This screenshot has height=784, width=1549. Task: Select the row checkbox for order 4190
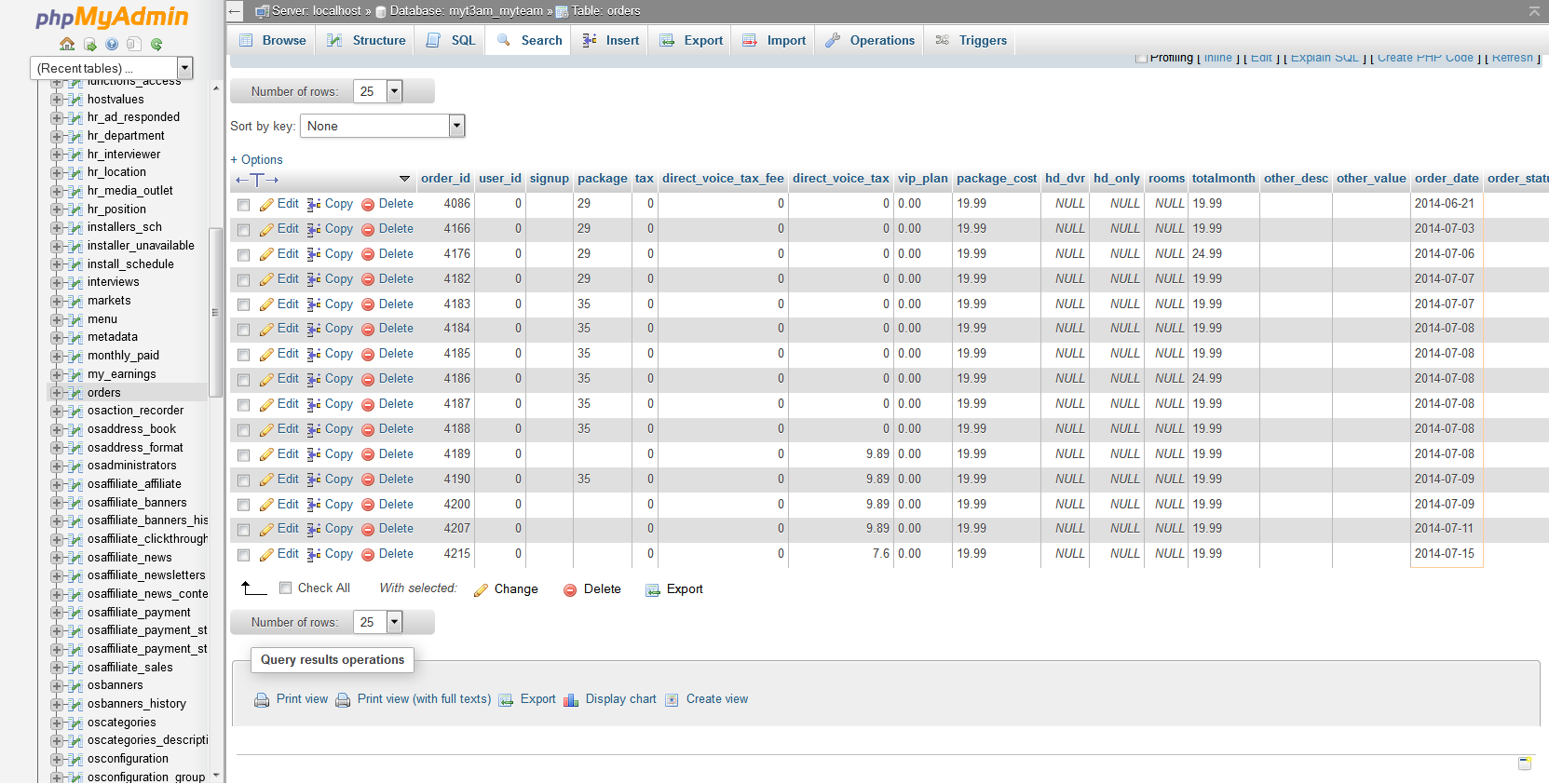tap(244, 480)
